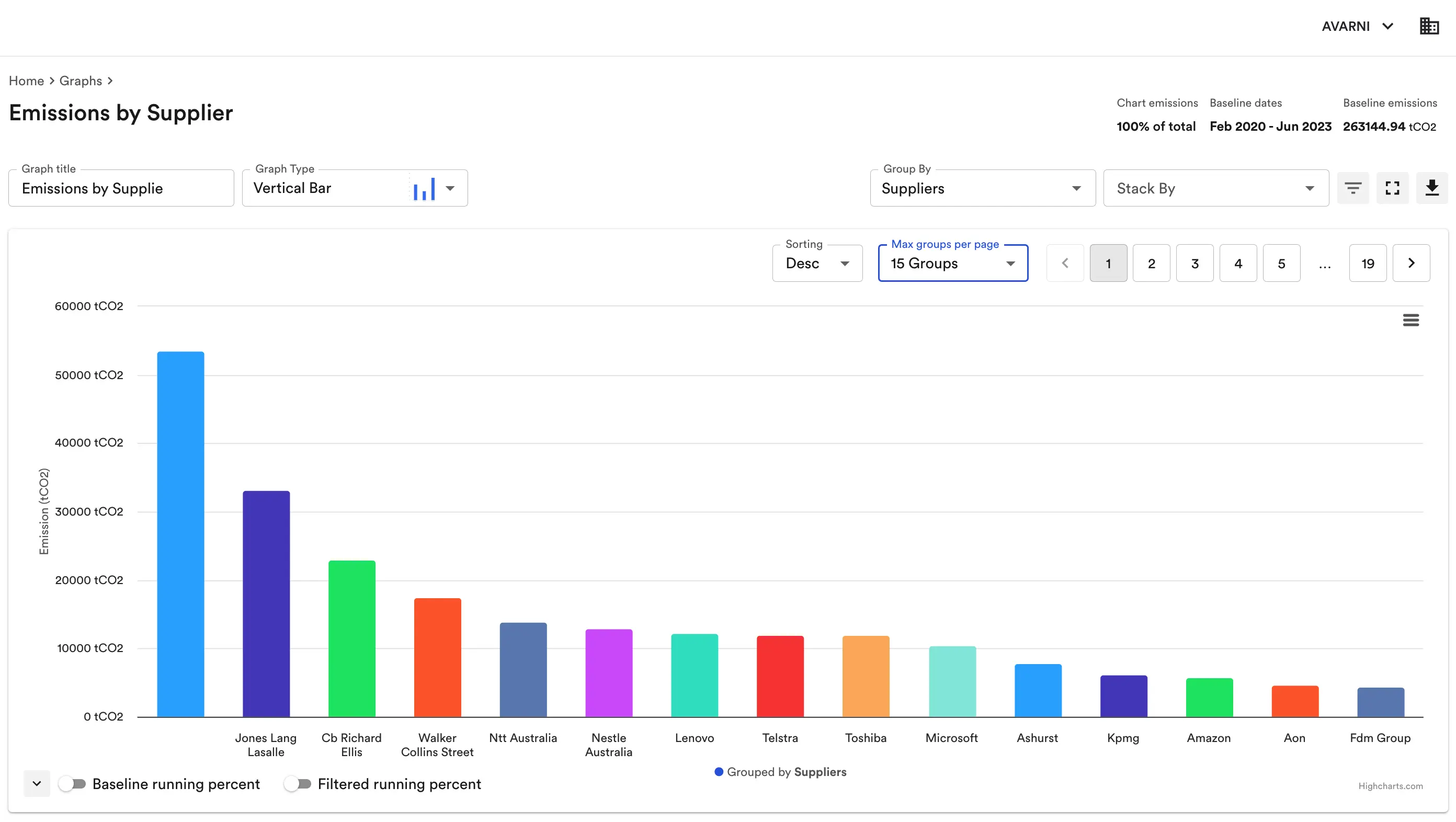This screenshot has width=1456, height=822.
Task: Download the chart using the download icon
Action: [x=1432, y=188]
